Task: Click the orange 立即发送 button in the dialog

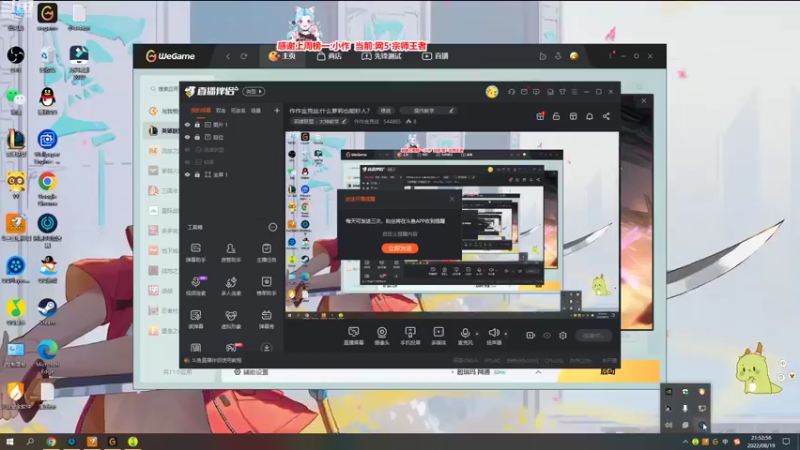Action: 400,248
